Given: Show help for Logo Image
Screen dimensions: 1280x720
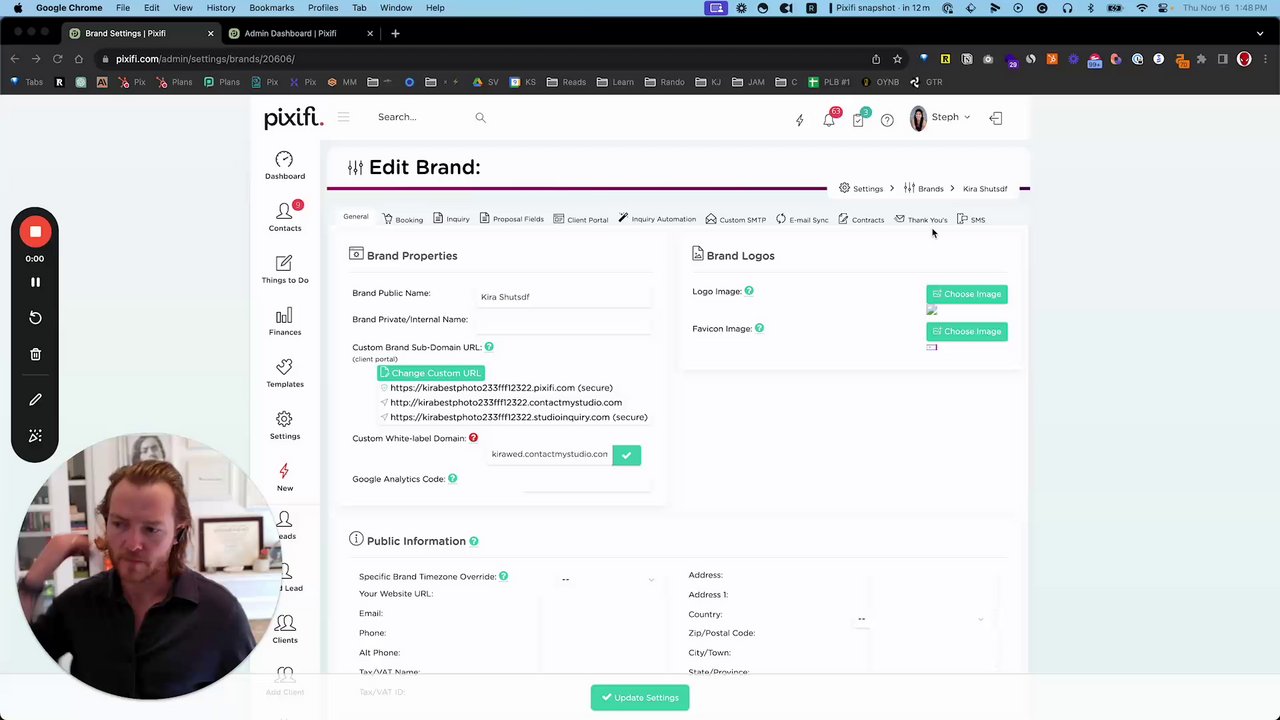Looking at the screenshot, I should click(x=748, y=291).
